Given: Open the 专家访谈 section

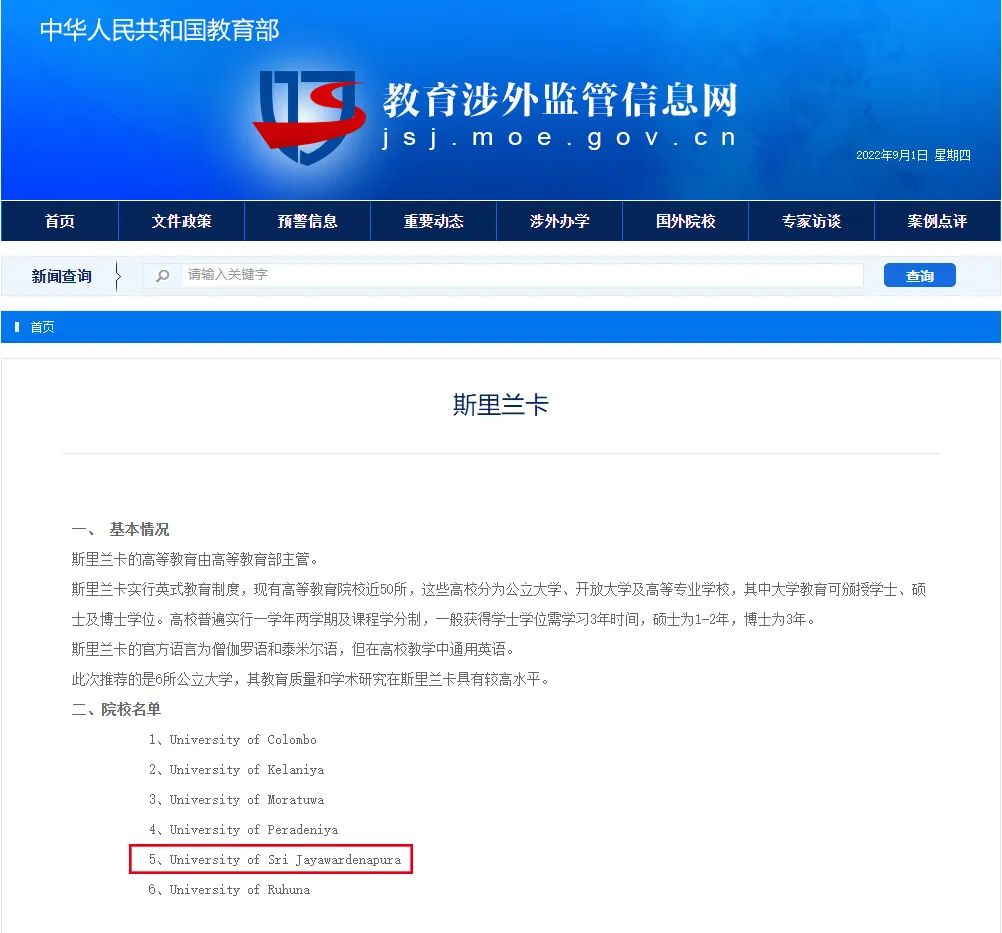Looking at the screenshot, I should (x=811, y=220).
